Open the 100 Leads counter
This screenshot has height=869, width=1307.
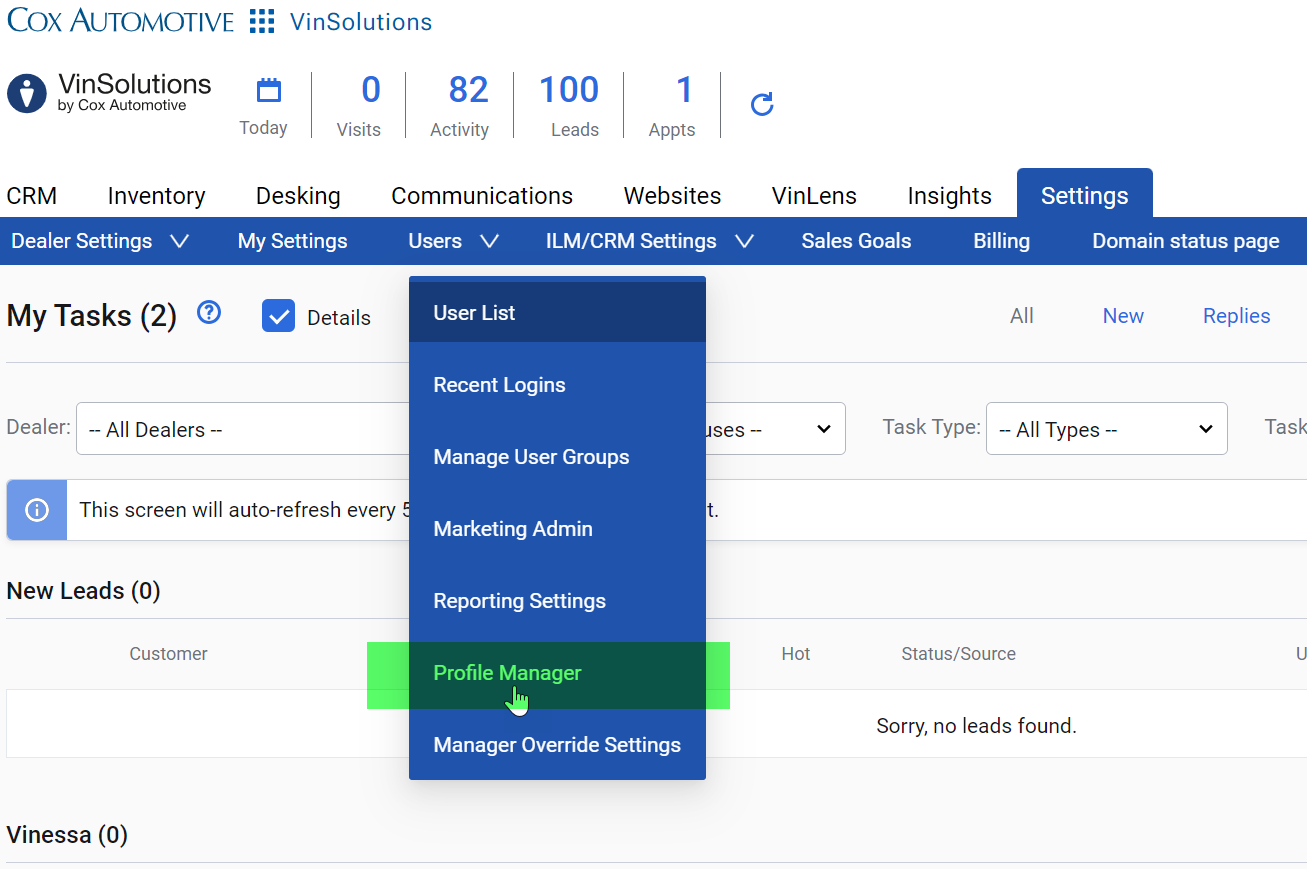(x=570, y=105)
